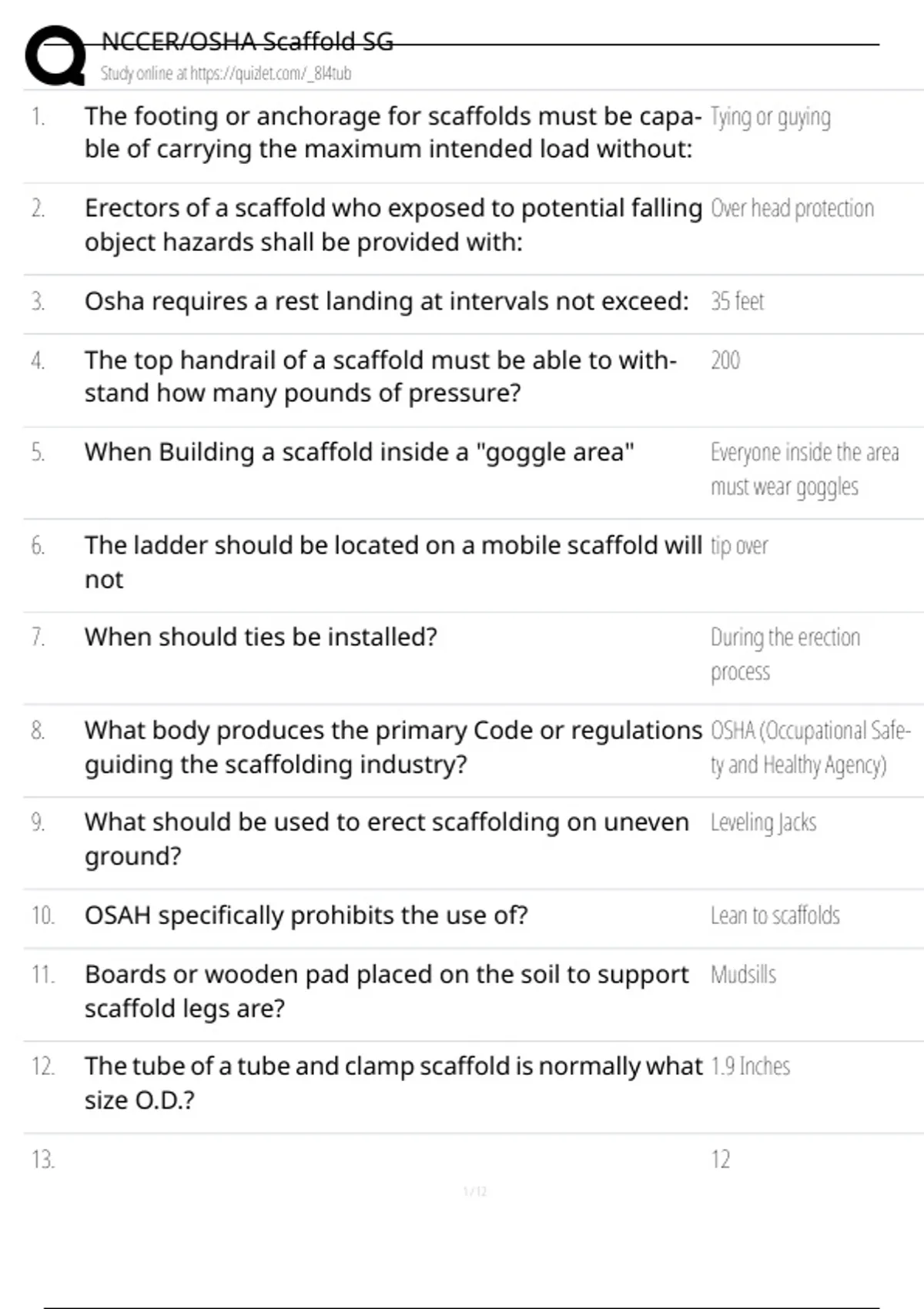The image size is (924, 1309).
Task: Select the '1.9 Inches' answer
Action: pos(750,1066)
